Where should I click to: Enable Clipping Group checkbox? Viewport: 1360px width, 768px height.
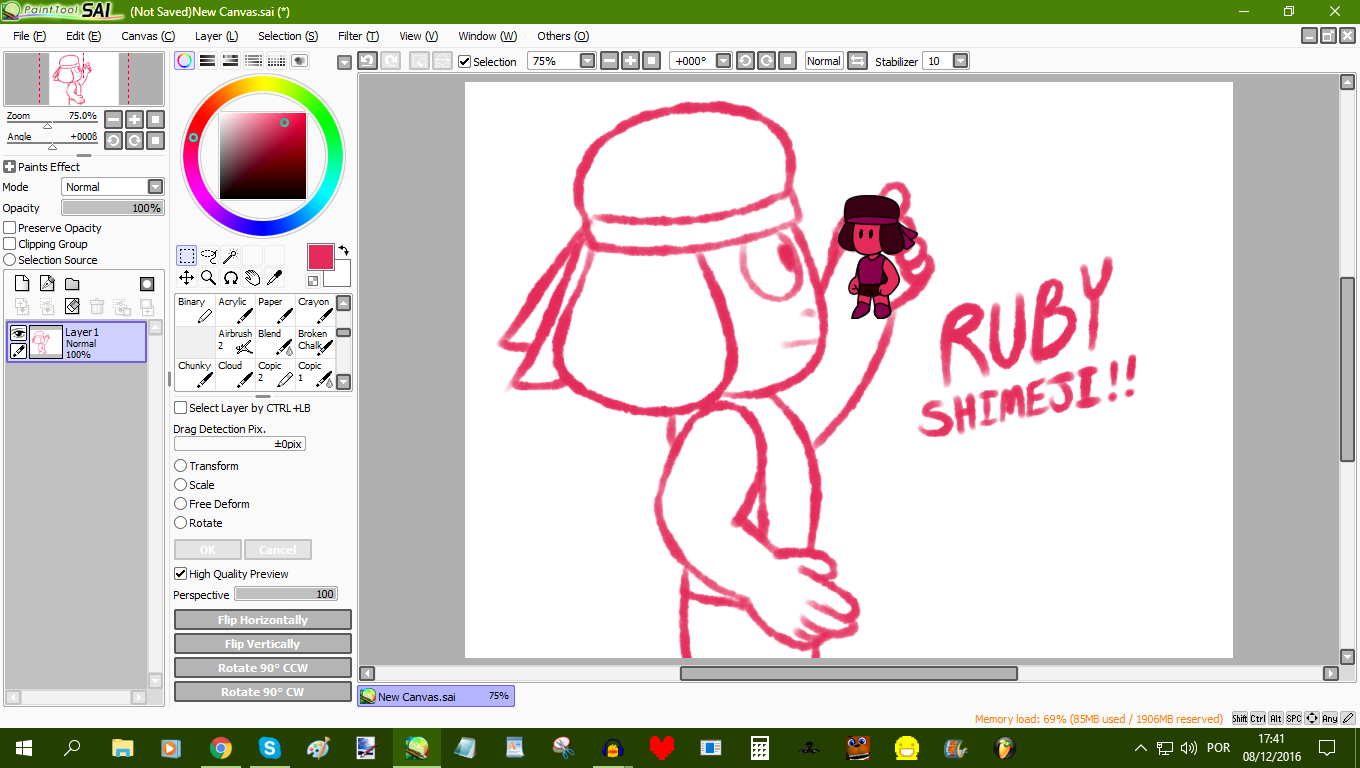[x=10, y=244]
